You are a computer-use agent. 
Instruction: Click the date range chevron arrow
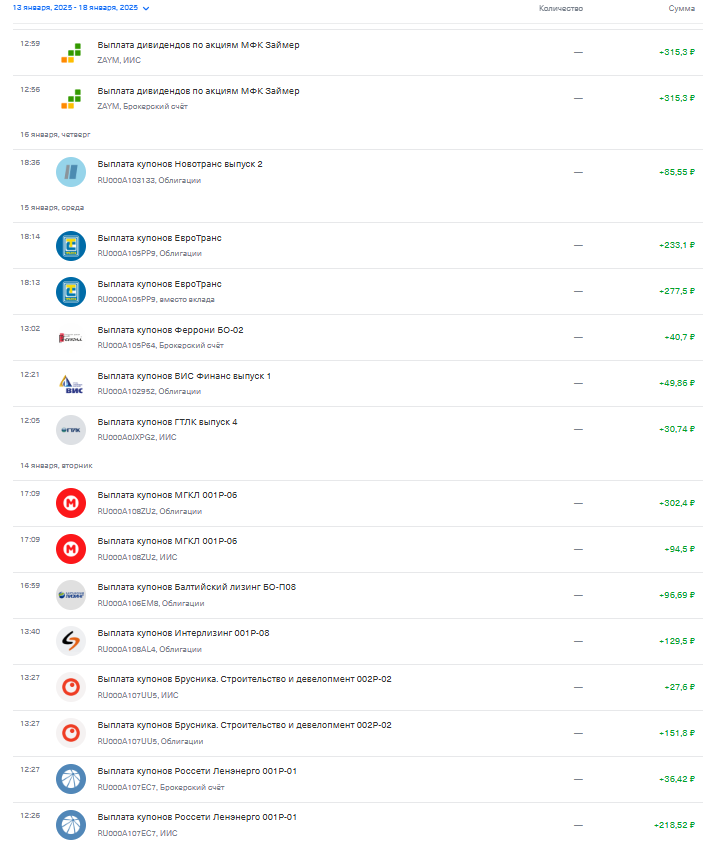pos(146,9)
